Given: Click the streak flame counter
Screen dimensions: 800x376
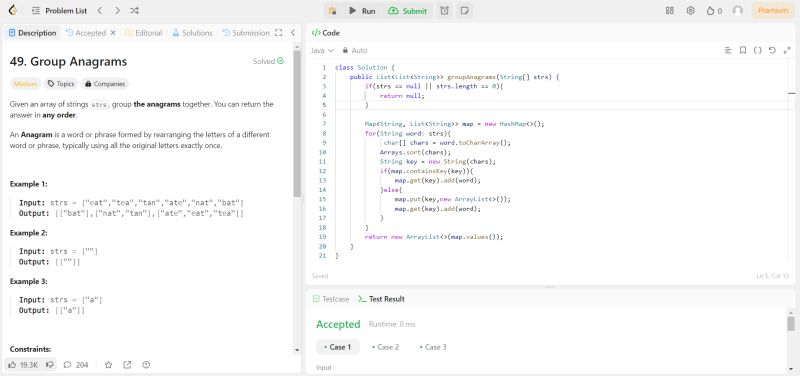Looking at the screenshot, I should pos(714,11).
